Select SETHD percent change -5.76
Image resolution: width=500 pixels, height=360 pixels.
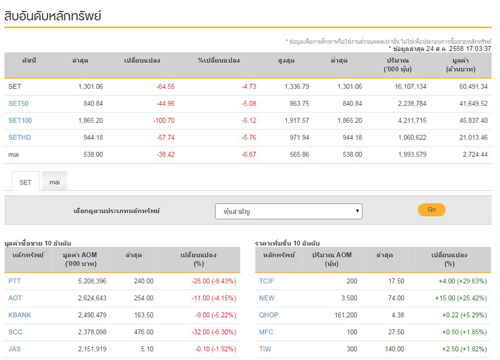click(x=249, y=138)
